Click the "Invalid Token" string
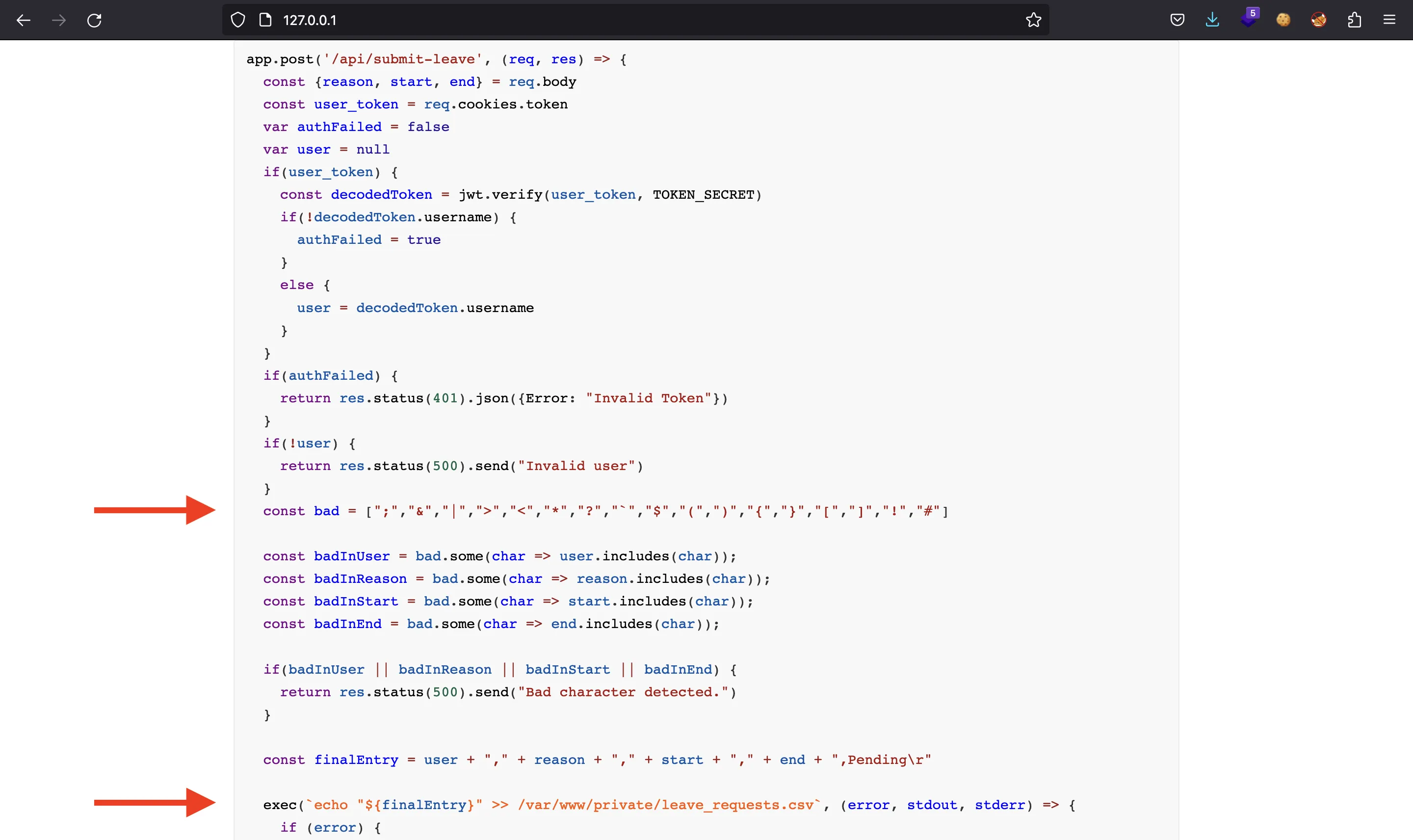 point(649,398)
